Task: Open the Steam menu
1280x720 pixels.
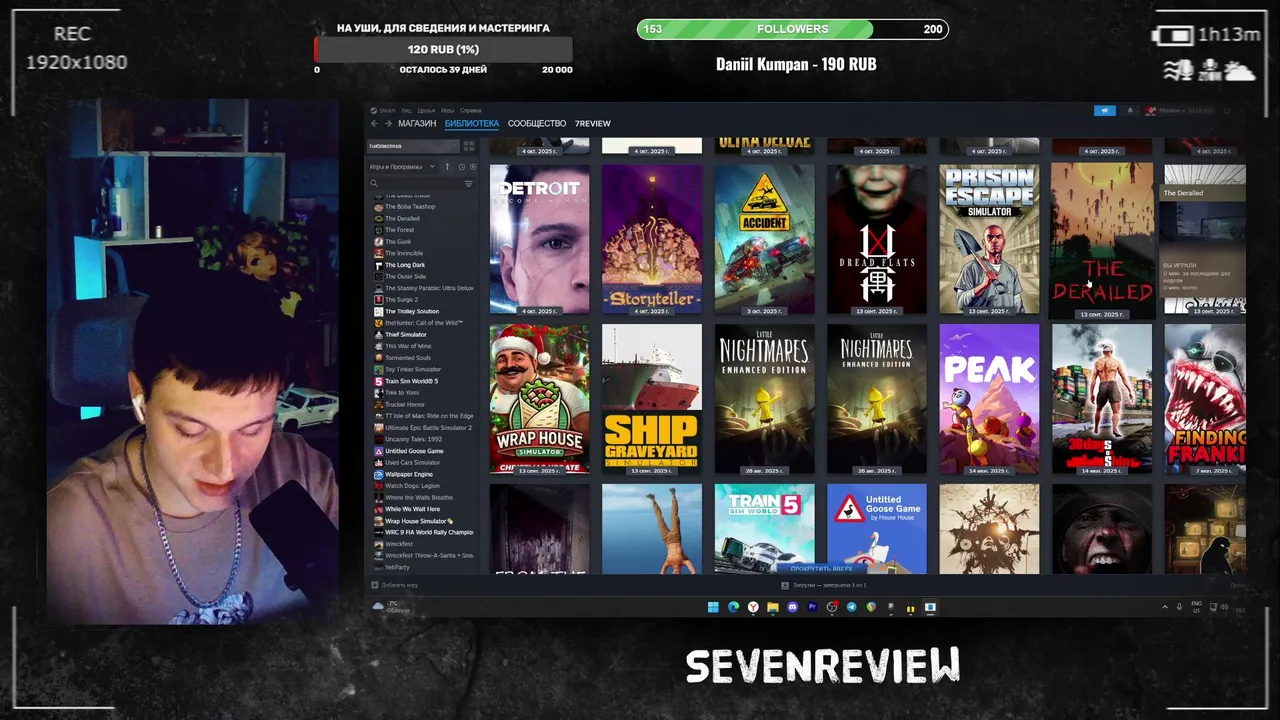Action: tap(383, 110)
